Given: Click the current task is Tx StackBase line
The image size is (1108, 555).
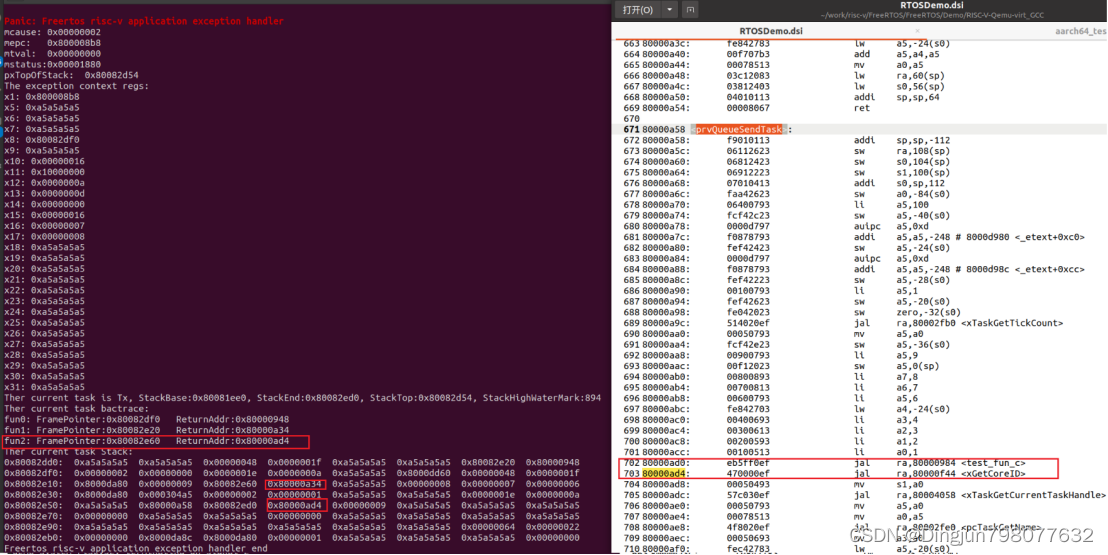Looking at the screenshot, I should (x=302, y=397).
